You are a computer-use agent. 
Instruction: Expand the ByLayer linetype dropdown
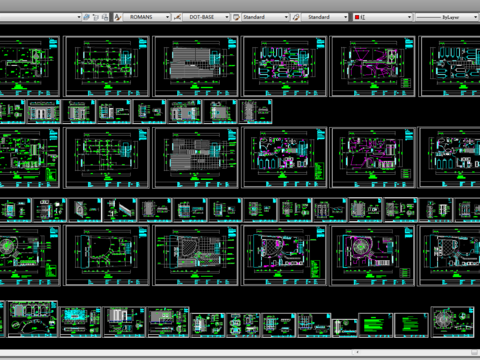[x=447, y=17]
